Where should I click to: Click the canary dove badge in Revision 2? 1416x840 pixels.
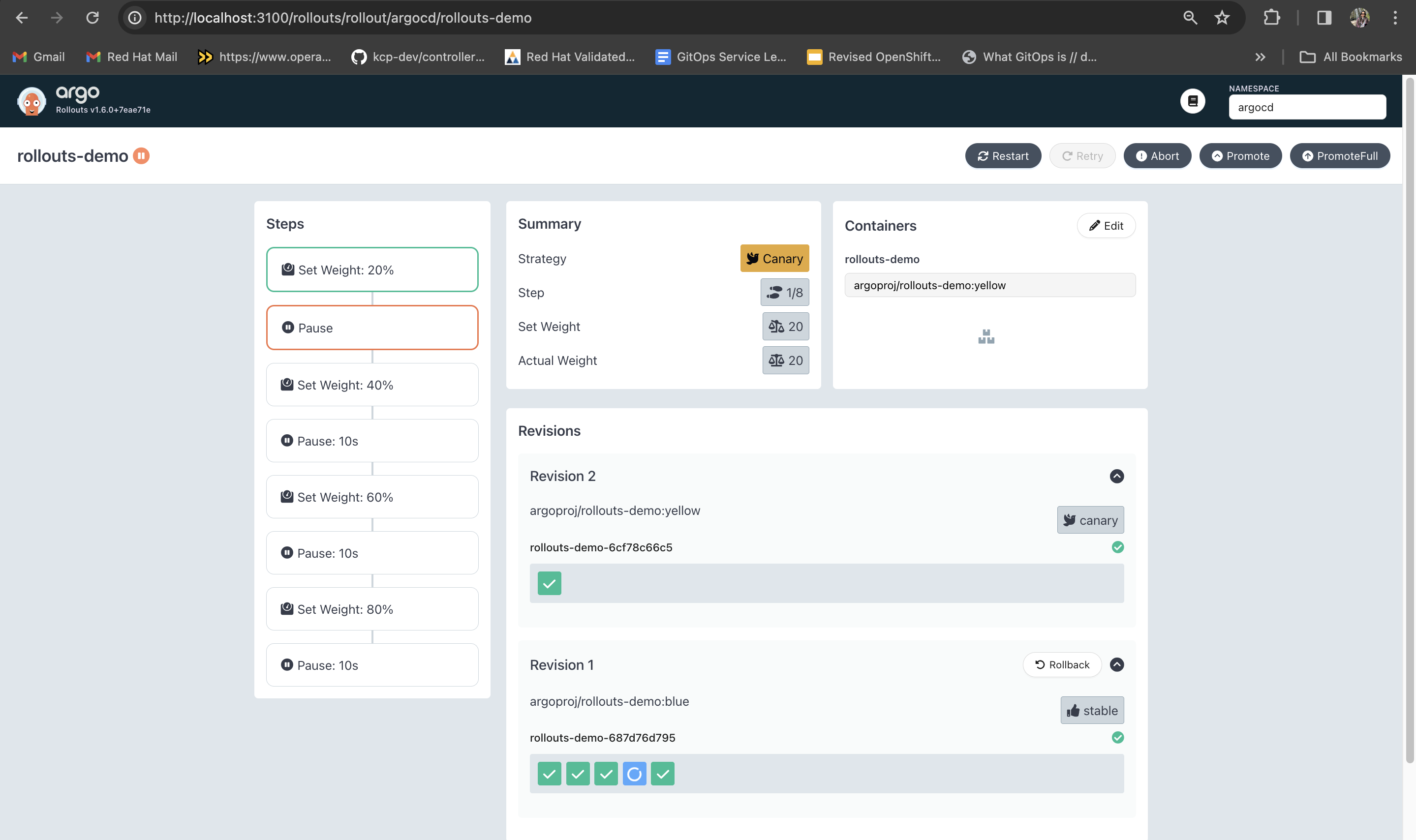1089,520
